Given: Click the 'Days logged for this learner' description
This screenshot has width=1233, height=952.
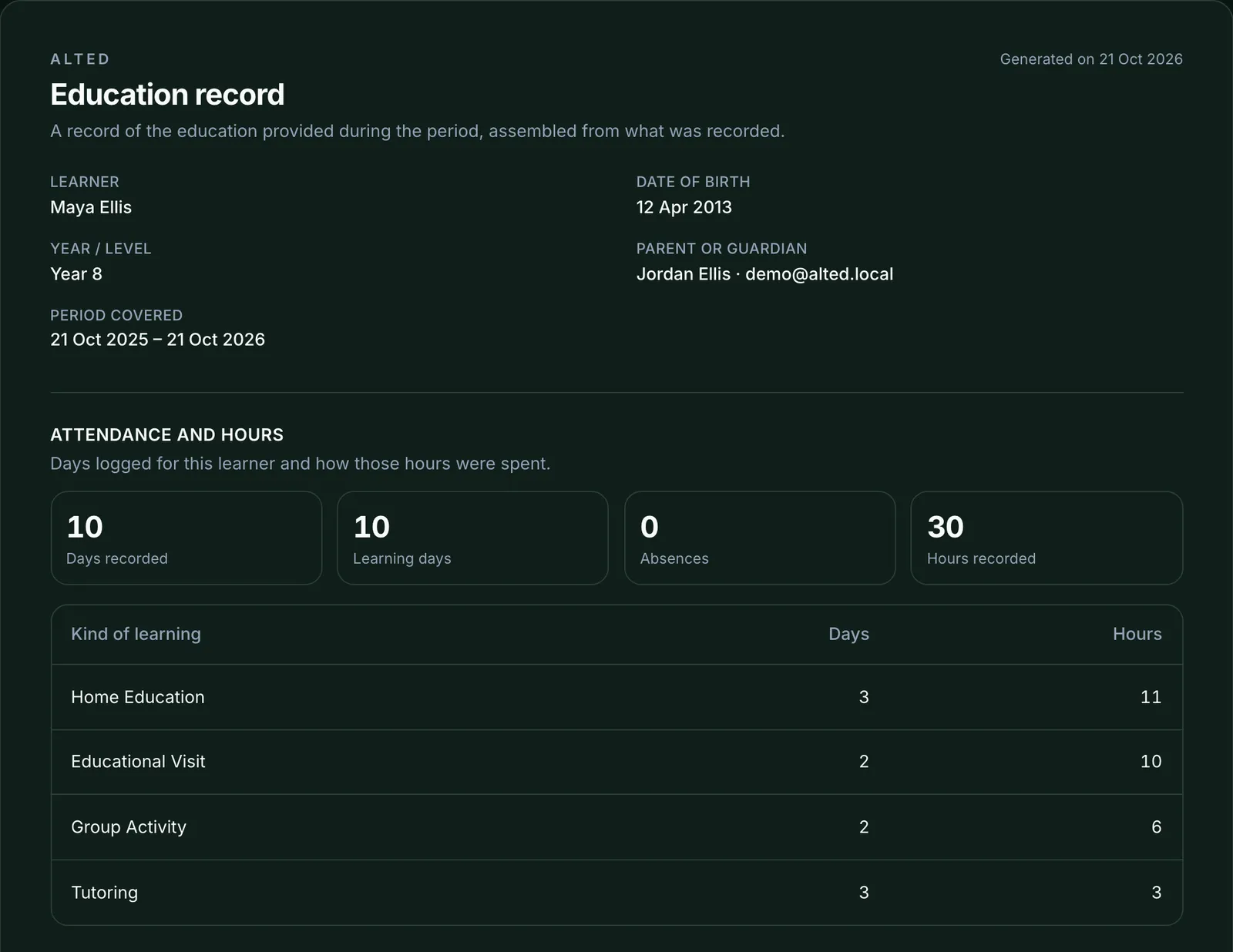Looking at the screenshot, I should pyautogui.click(x=301, y=464).
